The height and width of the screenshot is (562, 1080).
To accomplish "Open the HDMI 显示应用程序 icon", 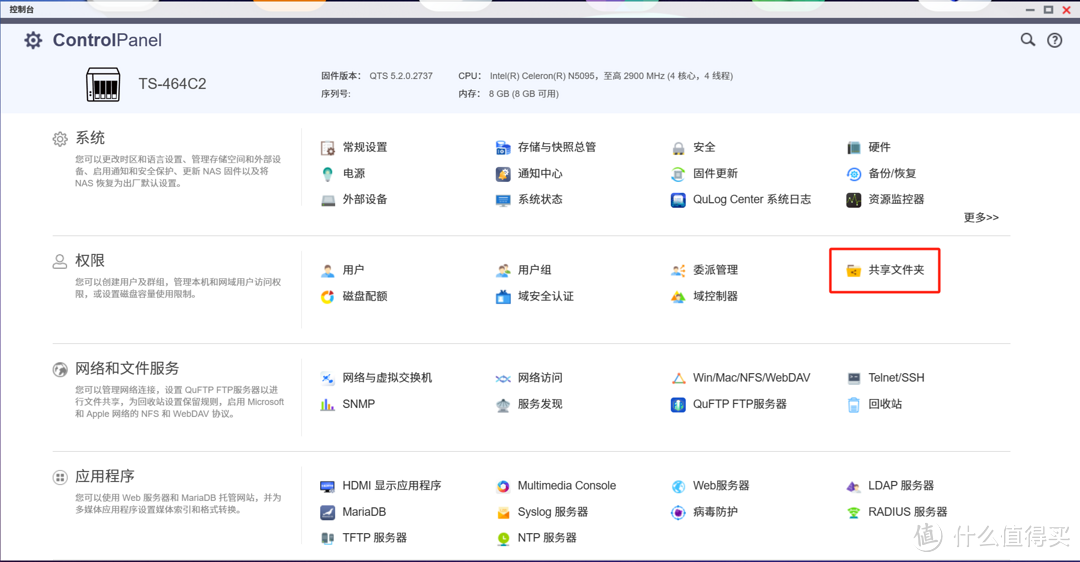I will tap(328, 486).
